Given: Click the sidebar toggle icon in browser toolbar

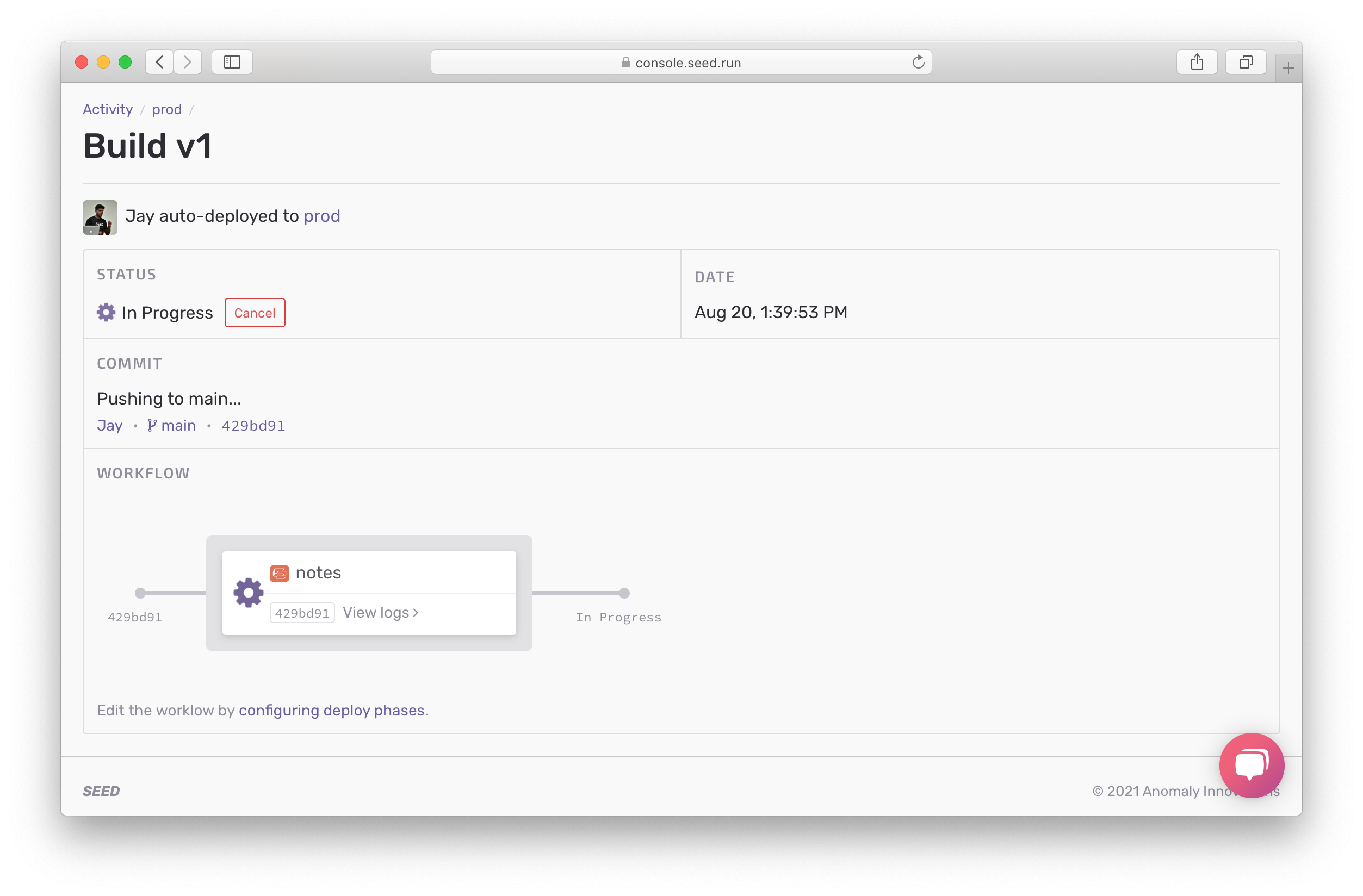Looking at the screenshot, I should pos(232,61).
